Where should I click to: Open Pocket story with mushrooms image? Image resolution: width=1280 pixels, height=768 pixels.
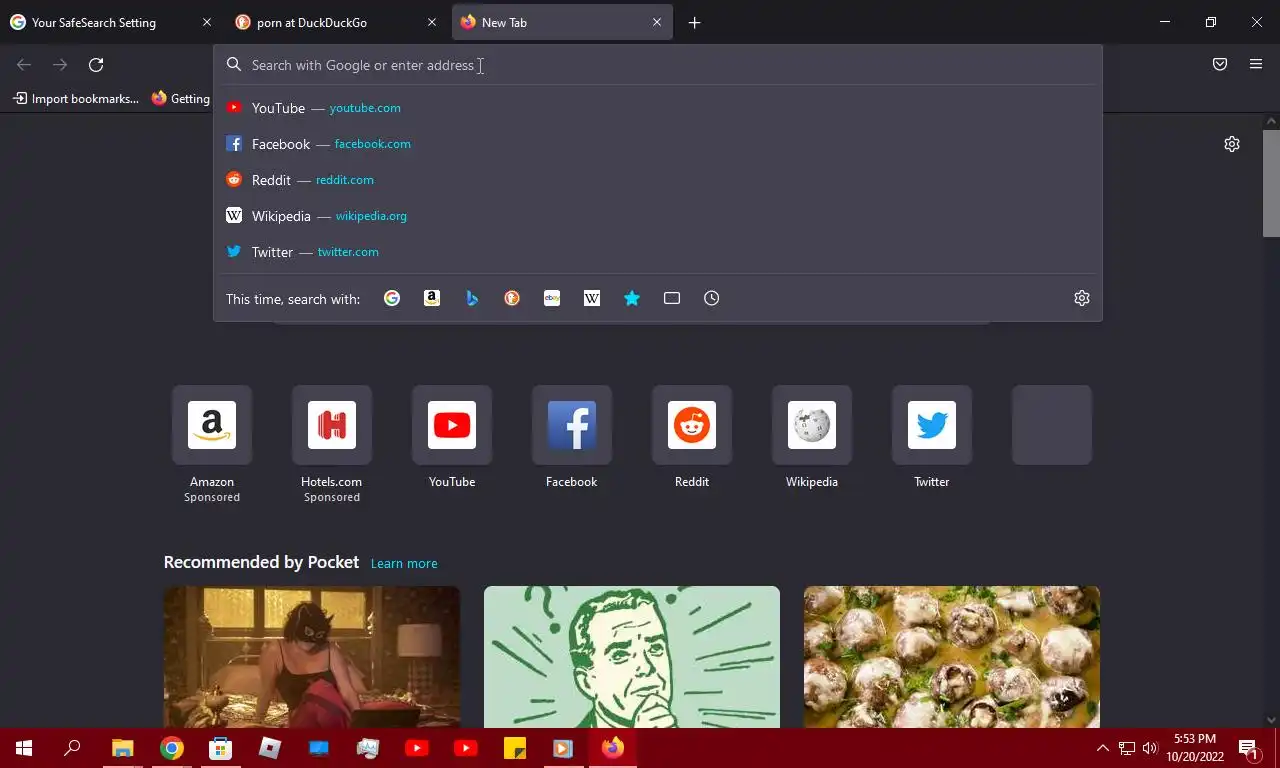(952, 657)
